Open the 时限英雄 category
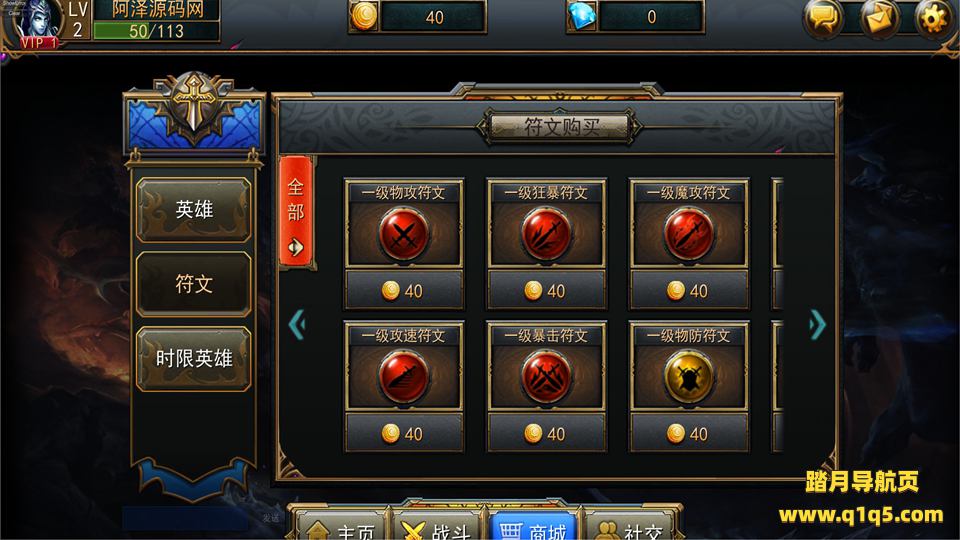The width and height of the screenshot is (960, 540). point(193,359)
